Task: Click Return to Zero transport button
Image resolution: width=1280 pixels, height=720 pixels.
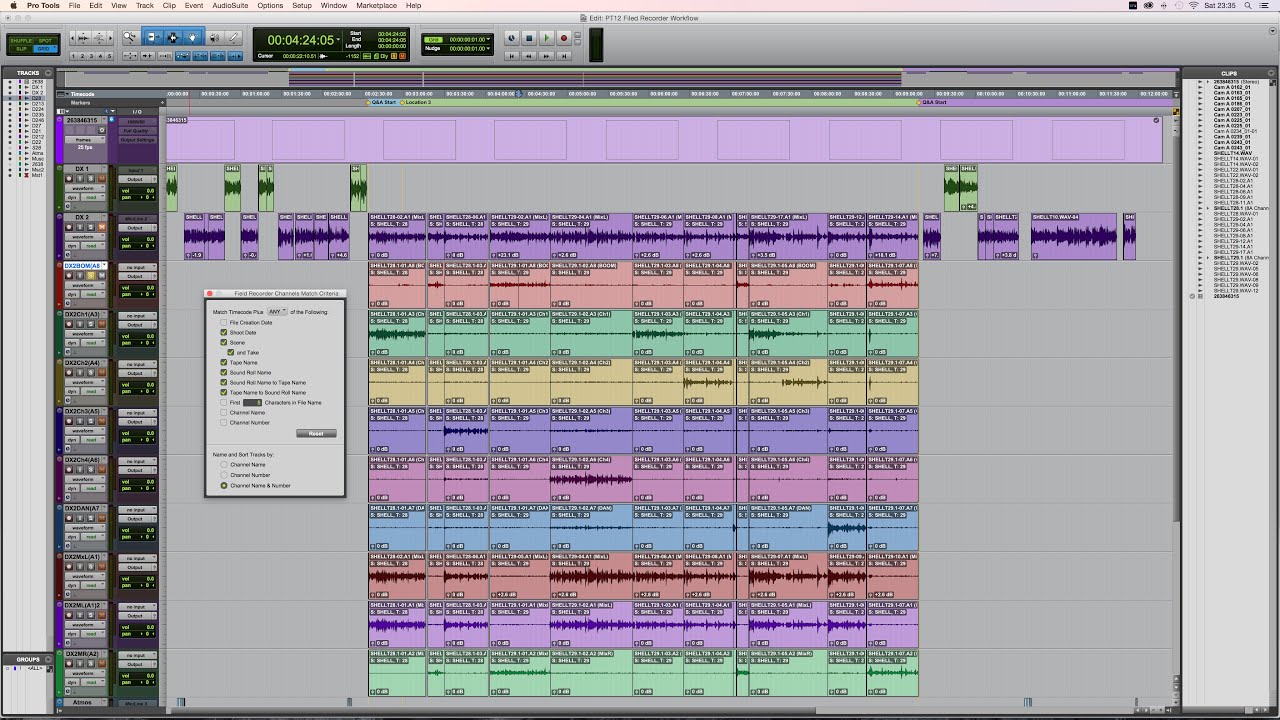Action: [511, 56]
